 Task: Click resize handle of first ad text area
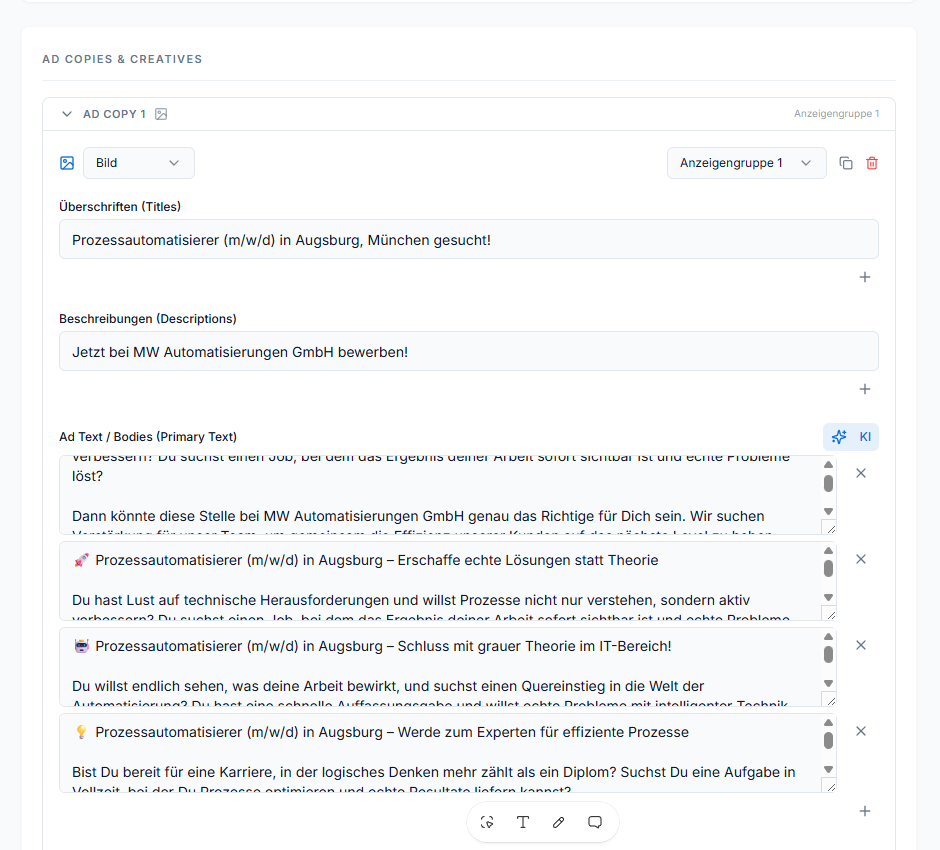point(830,528)
